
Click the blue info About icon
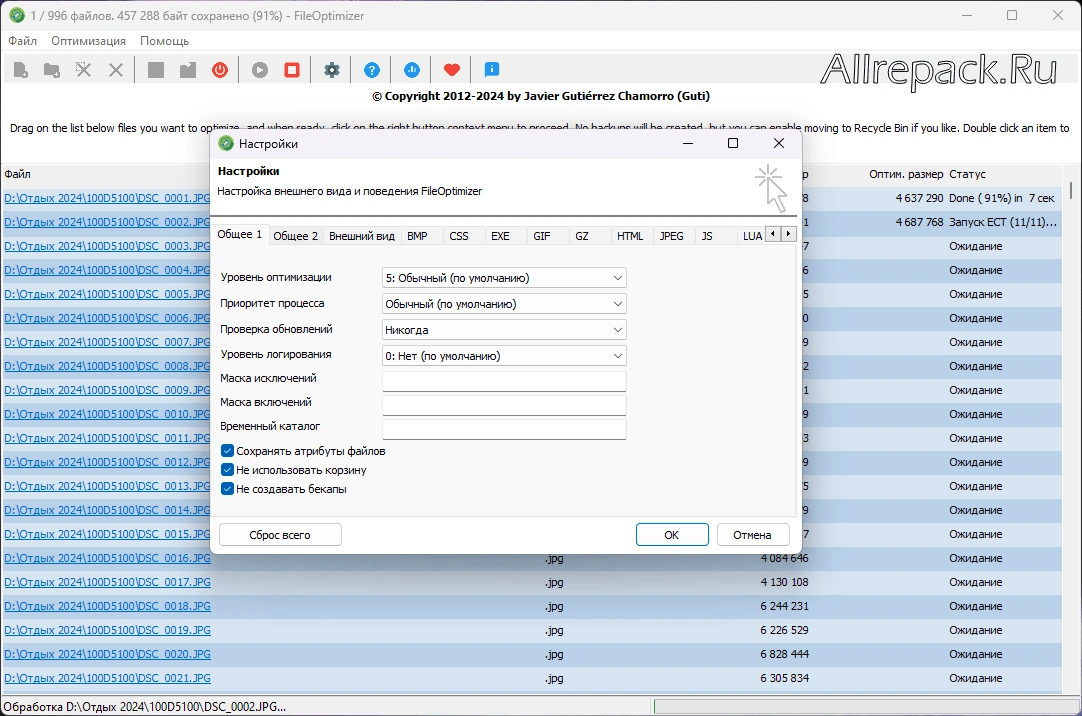coord(491,69)
